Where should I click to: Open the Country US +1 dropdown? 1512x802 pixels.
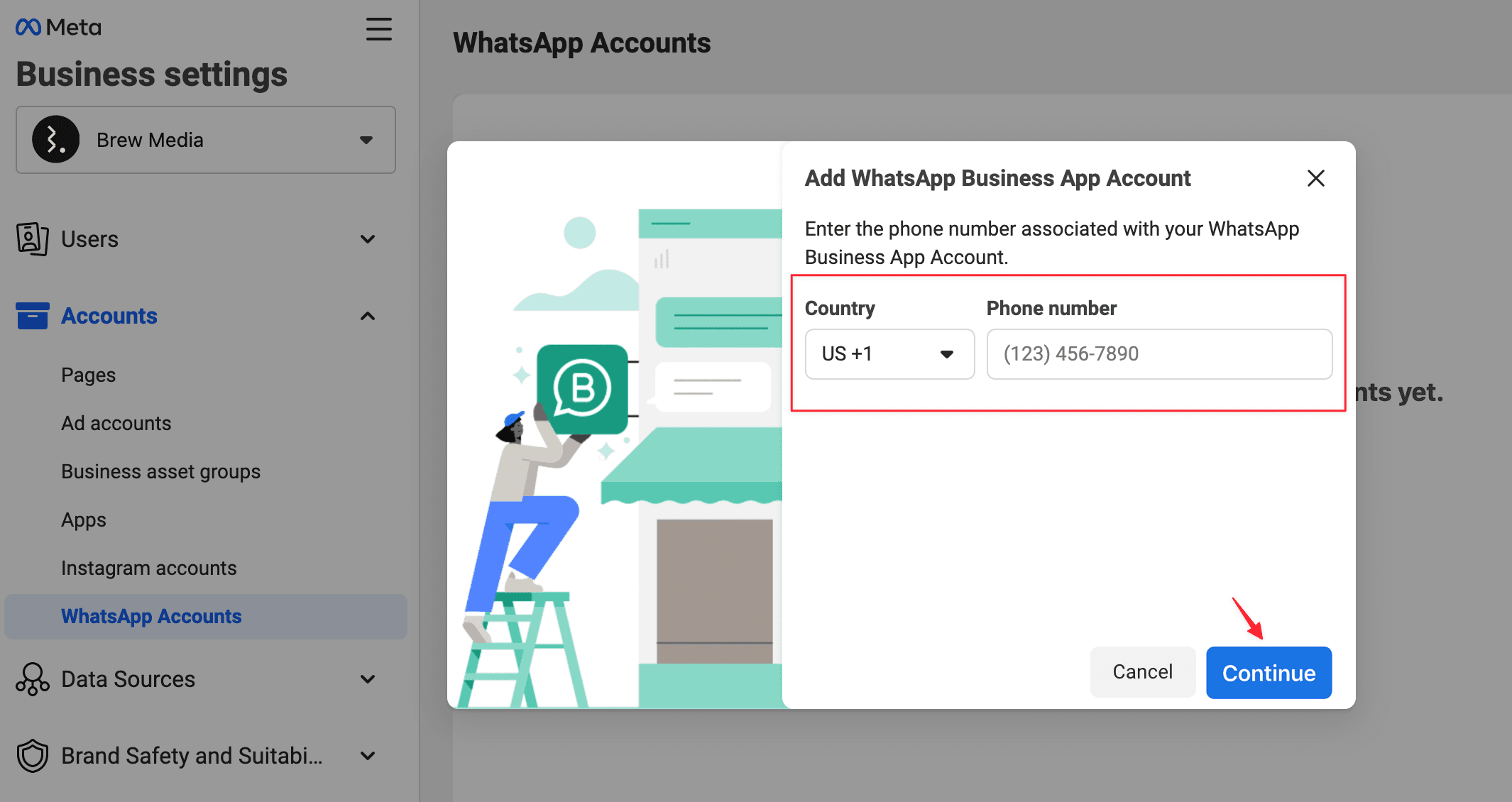(x=889, y=354)
